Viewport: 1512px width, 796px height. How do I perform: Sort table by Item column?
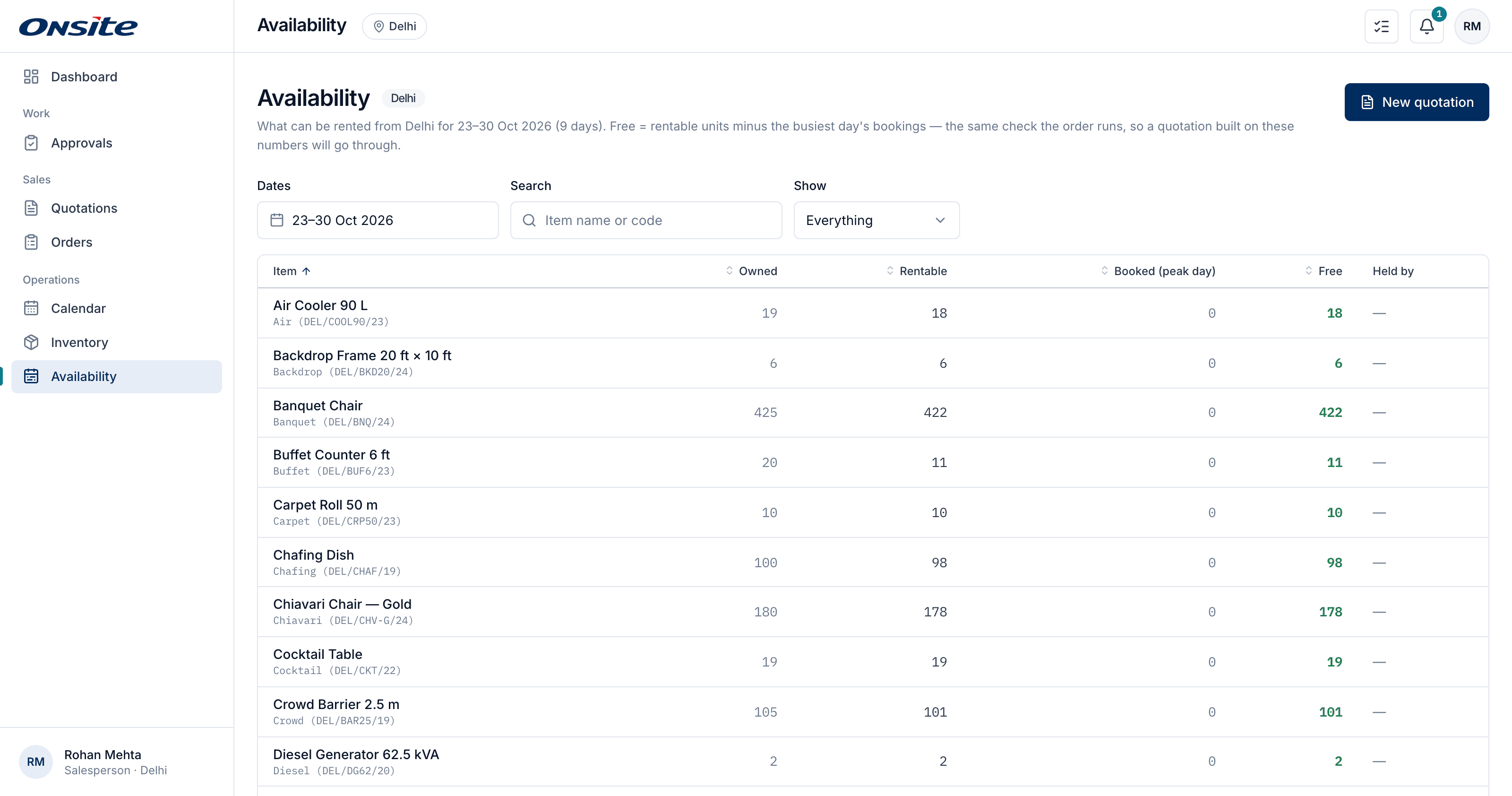(292, 271)
